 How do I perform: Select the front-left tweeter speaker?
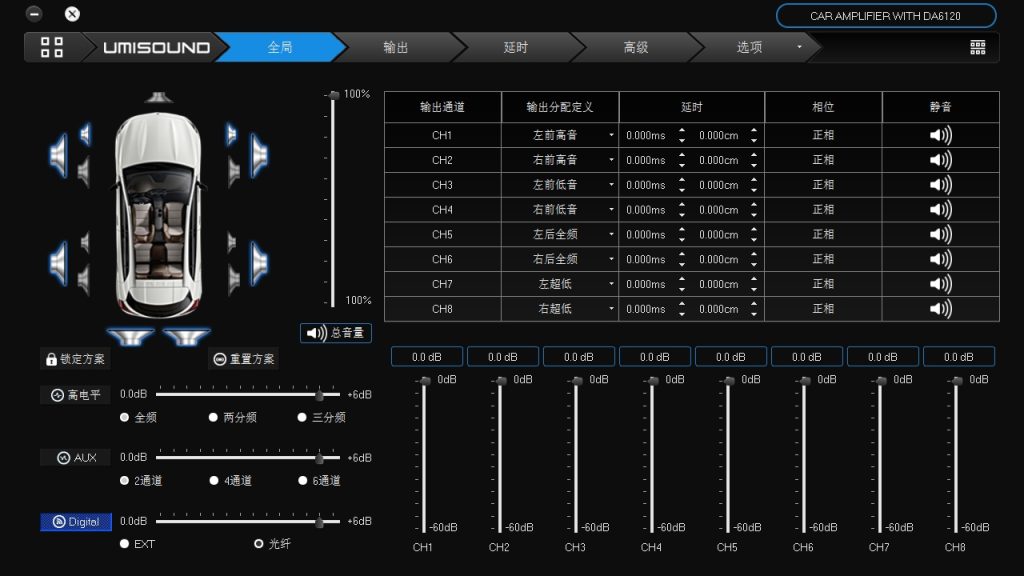tap(86, 135)
